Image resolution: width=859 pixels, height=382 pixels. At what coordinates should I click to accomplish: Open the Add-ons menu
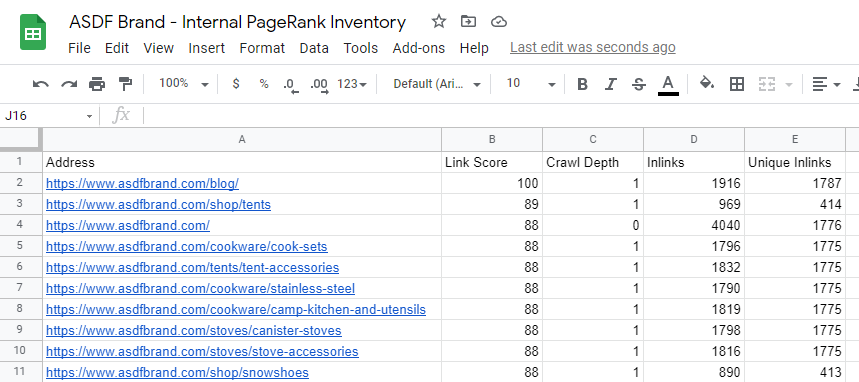tap(419, 48)
